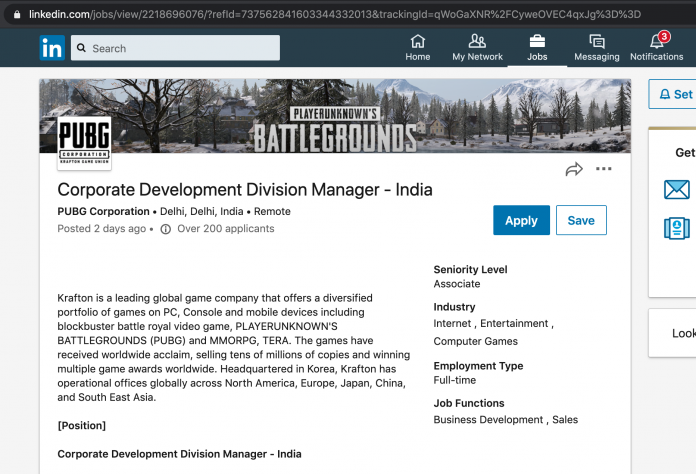The width and height of the screenshot is (696, 474).
Task: Save this job posting
Action: tap(581, 220)
